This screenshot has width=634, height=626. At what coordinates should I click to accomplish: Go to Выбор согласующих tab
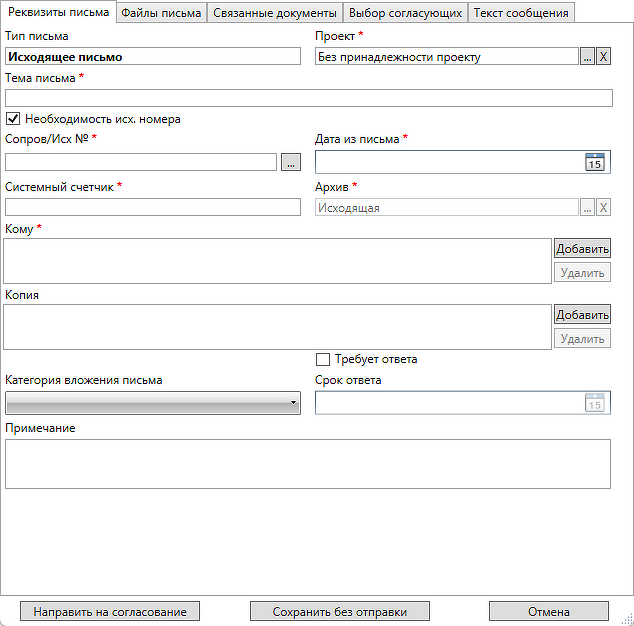pyautogui.click(x=405, y=13)
